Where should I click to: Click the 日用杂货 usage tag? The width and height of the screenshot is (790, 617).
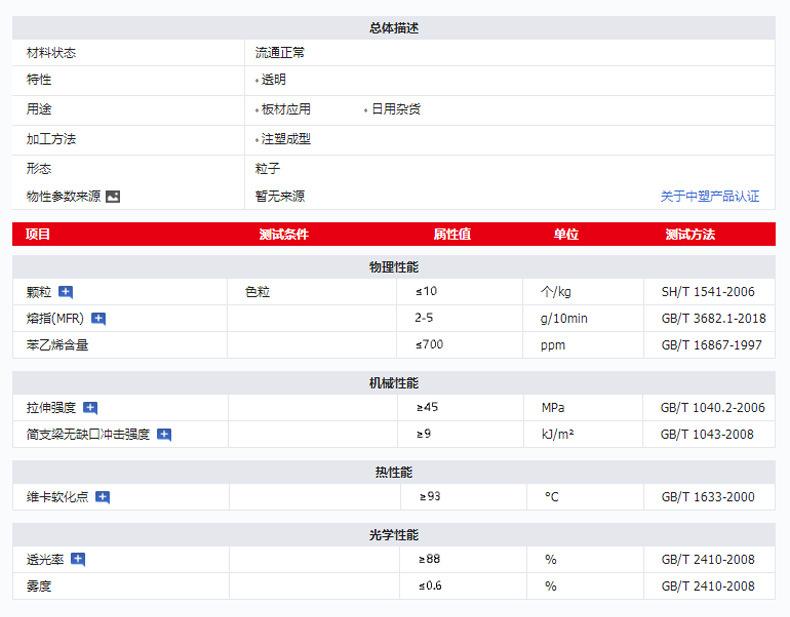pos(395,109)
